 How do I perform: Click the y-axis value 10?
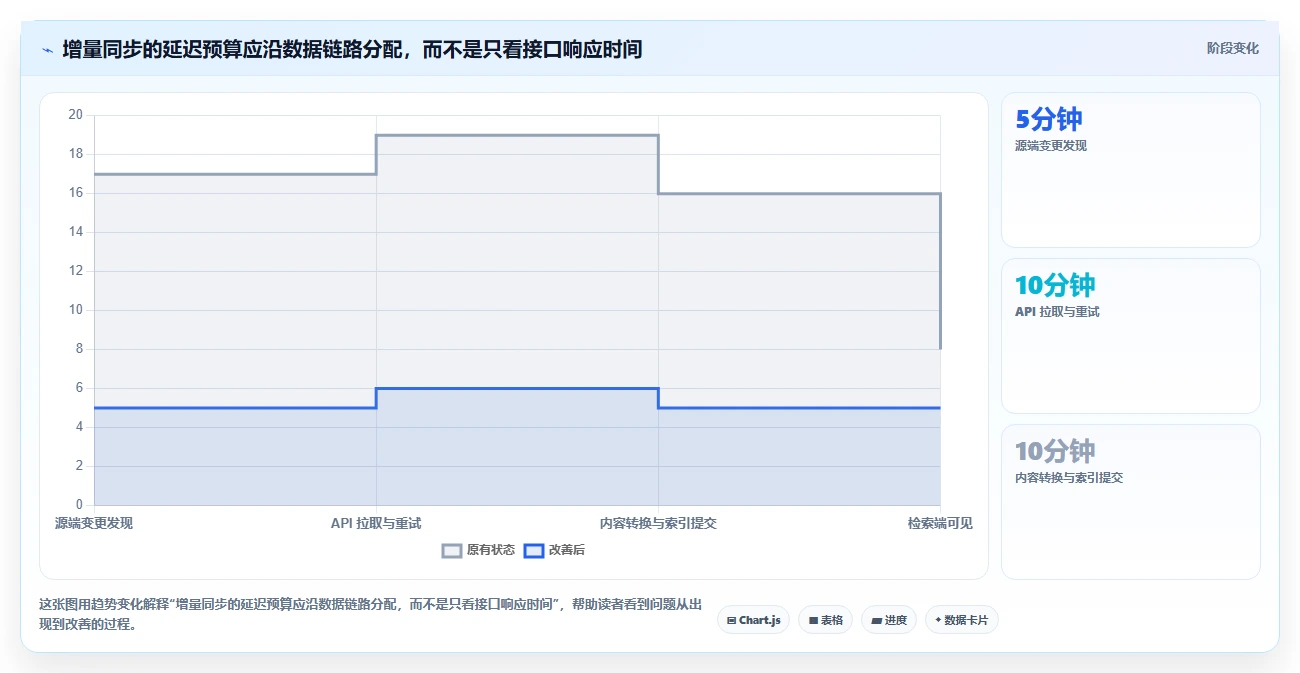[x=76, y=310]
